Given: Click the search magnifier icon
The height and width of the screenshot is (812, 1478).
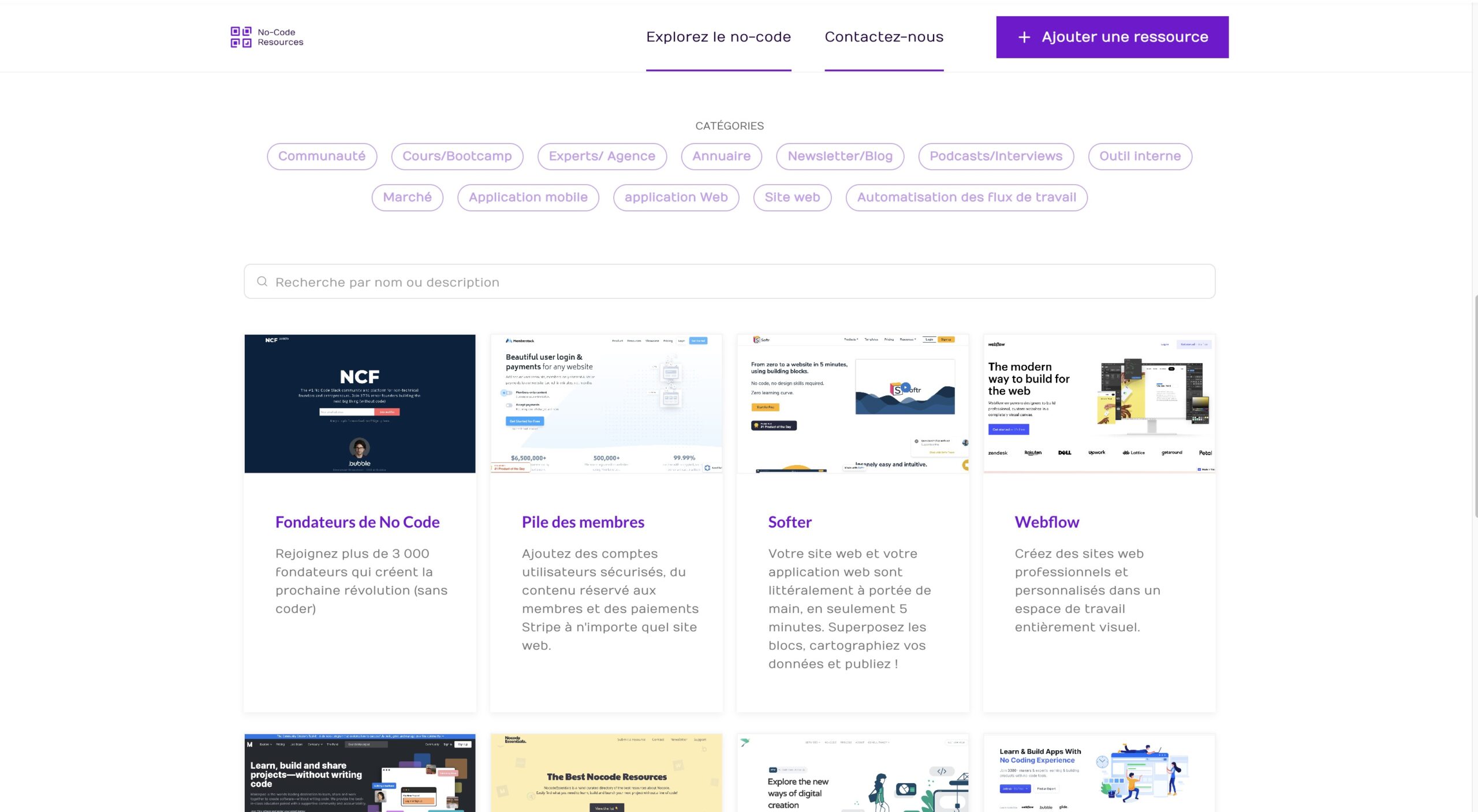Looking at the screenshot, I should 262,282.
